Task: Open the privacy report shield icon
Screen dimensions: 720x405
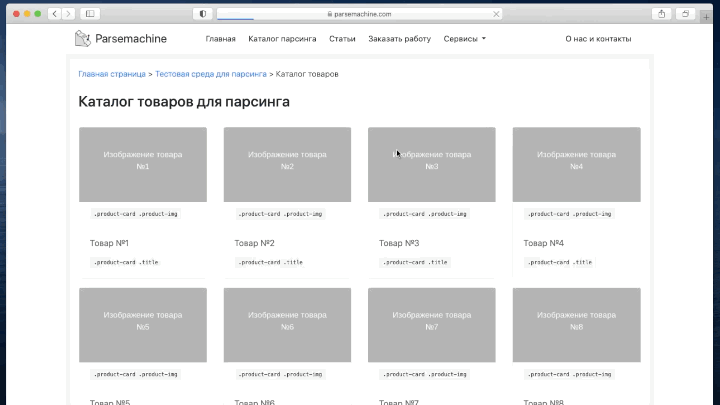Action: tap(202, 14)
